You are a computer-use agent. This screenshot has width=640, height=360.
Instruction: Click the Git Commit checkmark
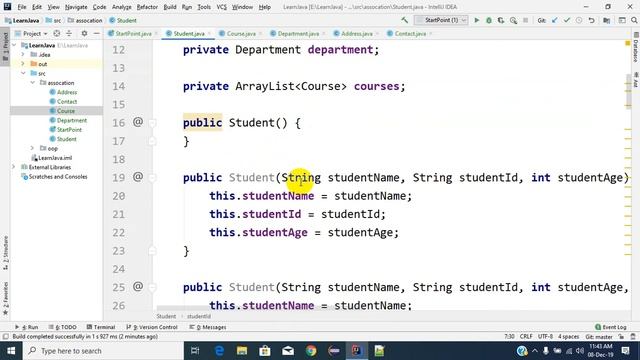tap(567, 20)
